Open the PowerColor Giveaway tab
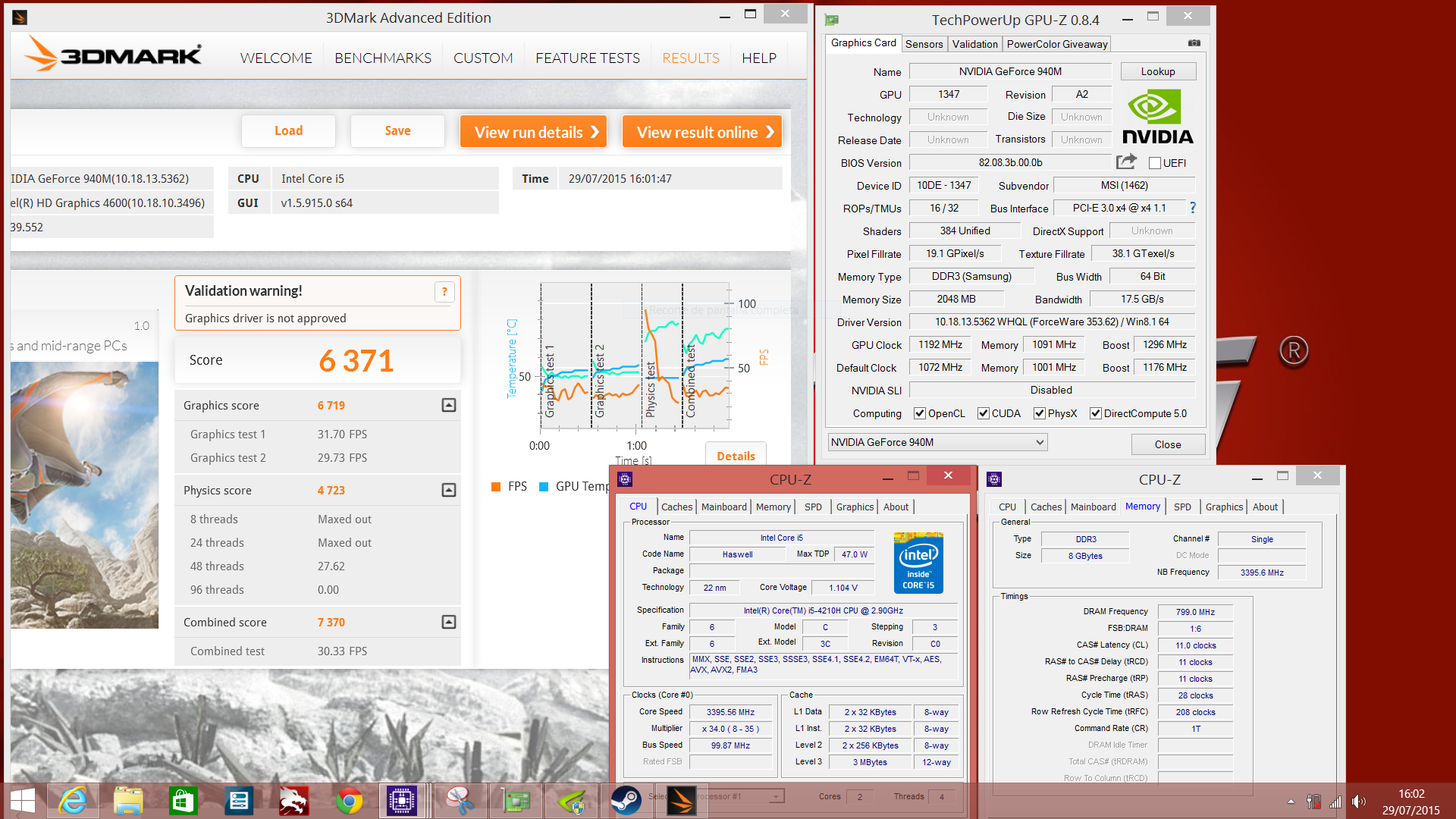Screen dimensions: 1456x819 click(x=1057, y=44)
